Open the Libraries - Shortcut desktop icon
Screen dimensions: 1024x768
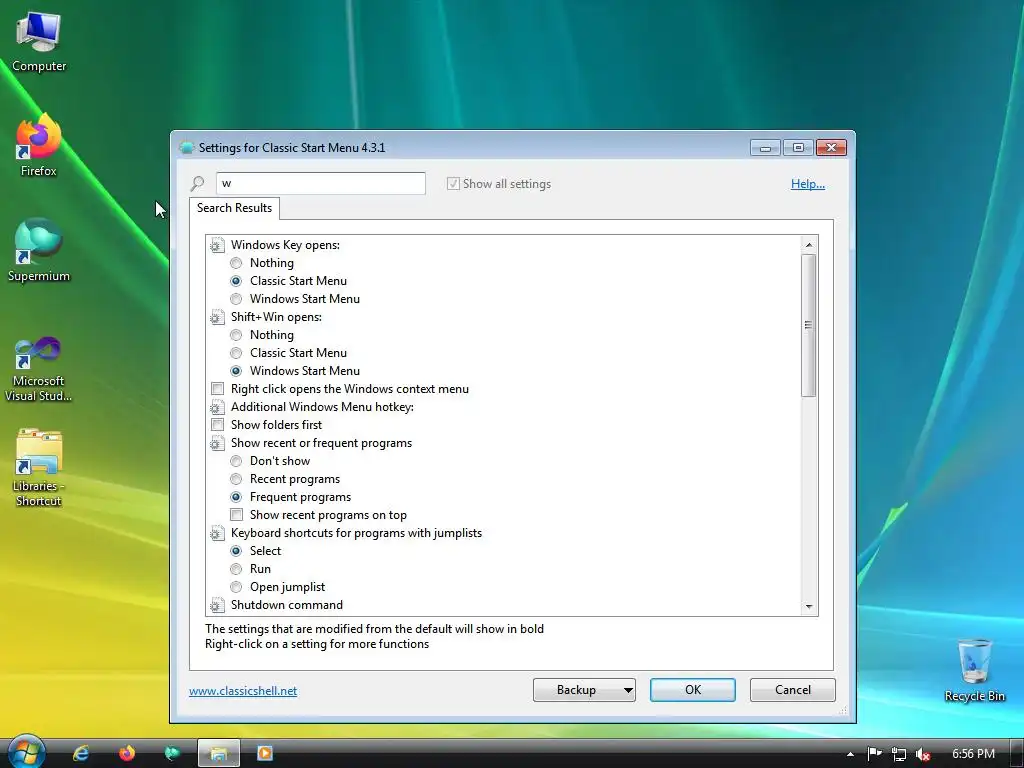click(39, 468)
